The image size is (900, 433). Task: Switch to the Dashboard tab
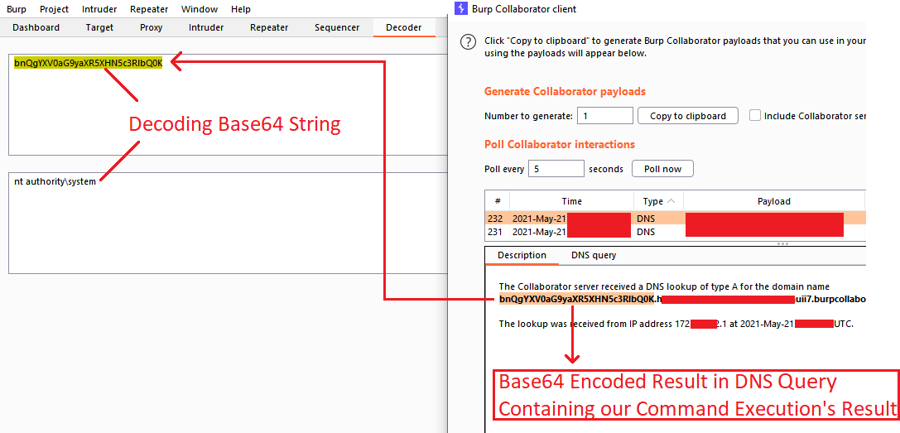[36, 28]
